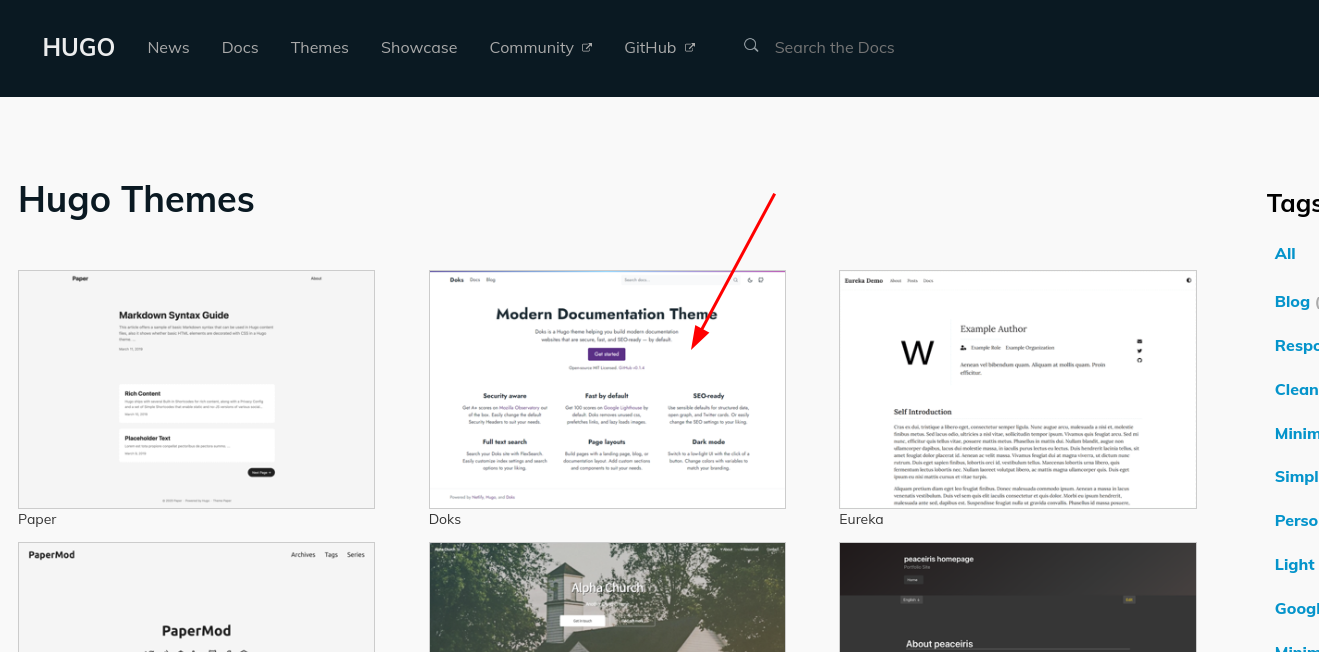Click the Doks theme name link
Screen dimensions: 1319x652
(x=445, y=519)
